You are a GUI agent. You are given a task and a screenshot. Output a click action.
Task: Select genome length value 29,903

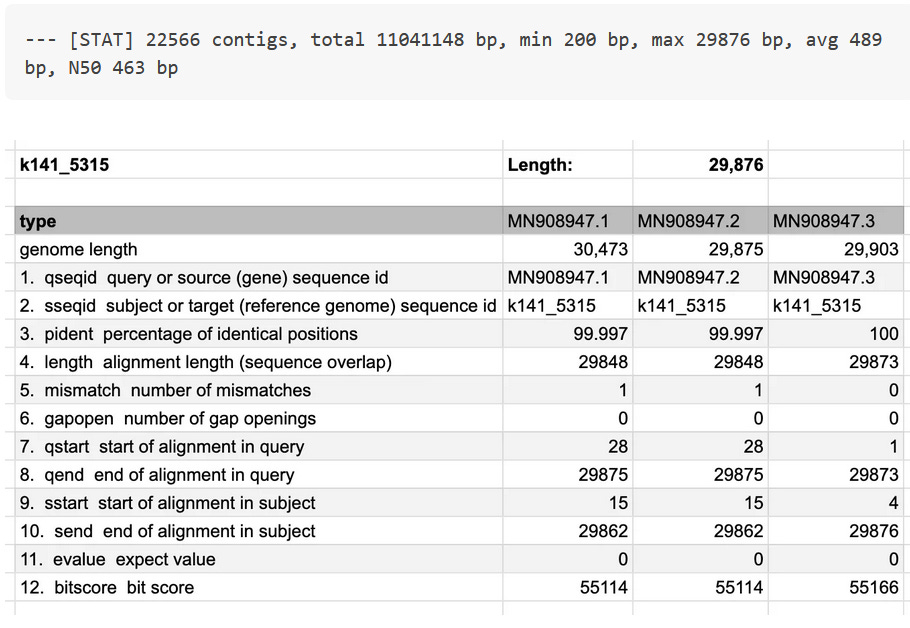836,249
